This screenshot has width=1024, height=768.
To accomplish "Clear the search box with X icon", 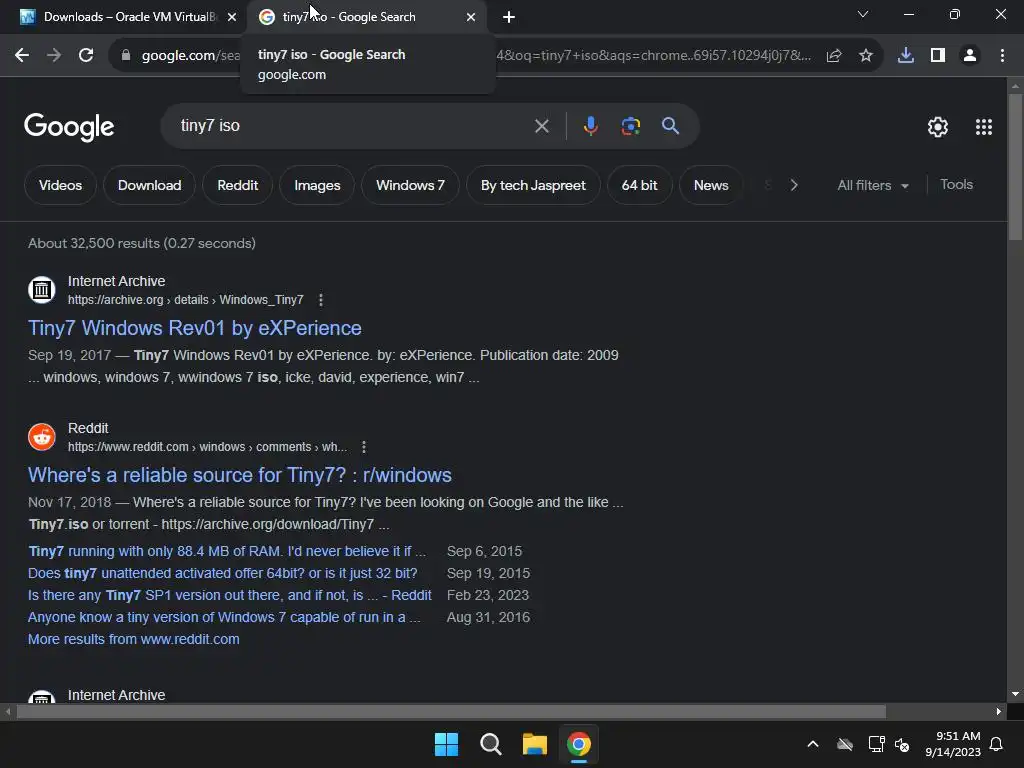I will point(541,126).
